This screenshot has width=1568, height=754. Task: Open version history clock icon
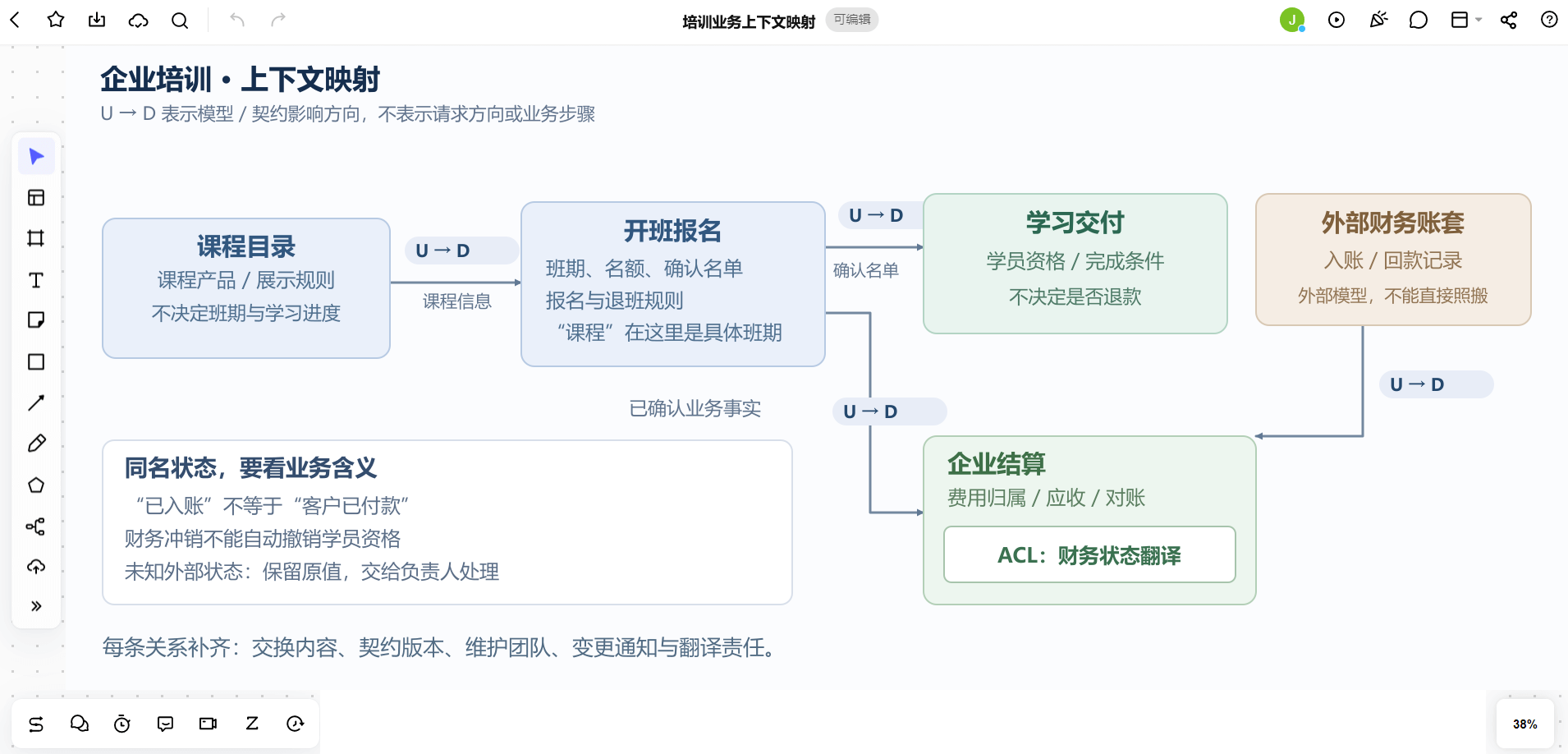pyautogui.click(x=295, y=724)
